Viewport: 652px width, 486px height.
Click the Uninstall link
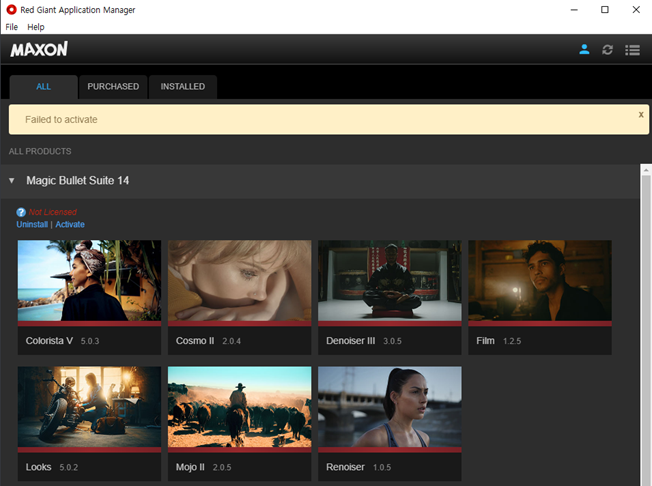(x=32, y=224)
